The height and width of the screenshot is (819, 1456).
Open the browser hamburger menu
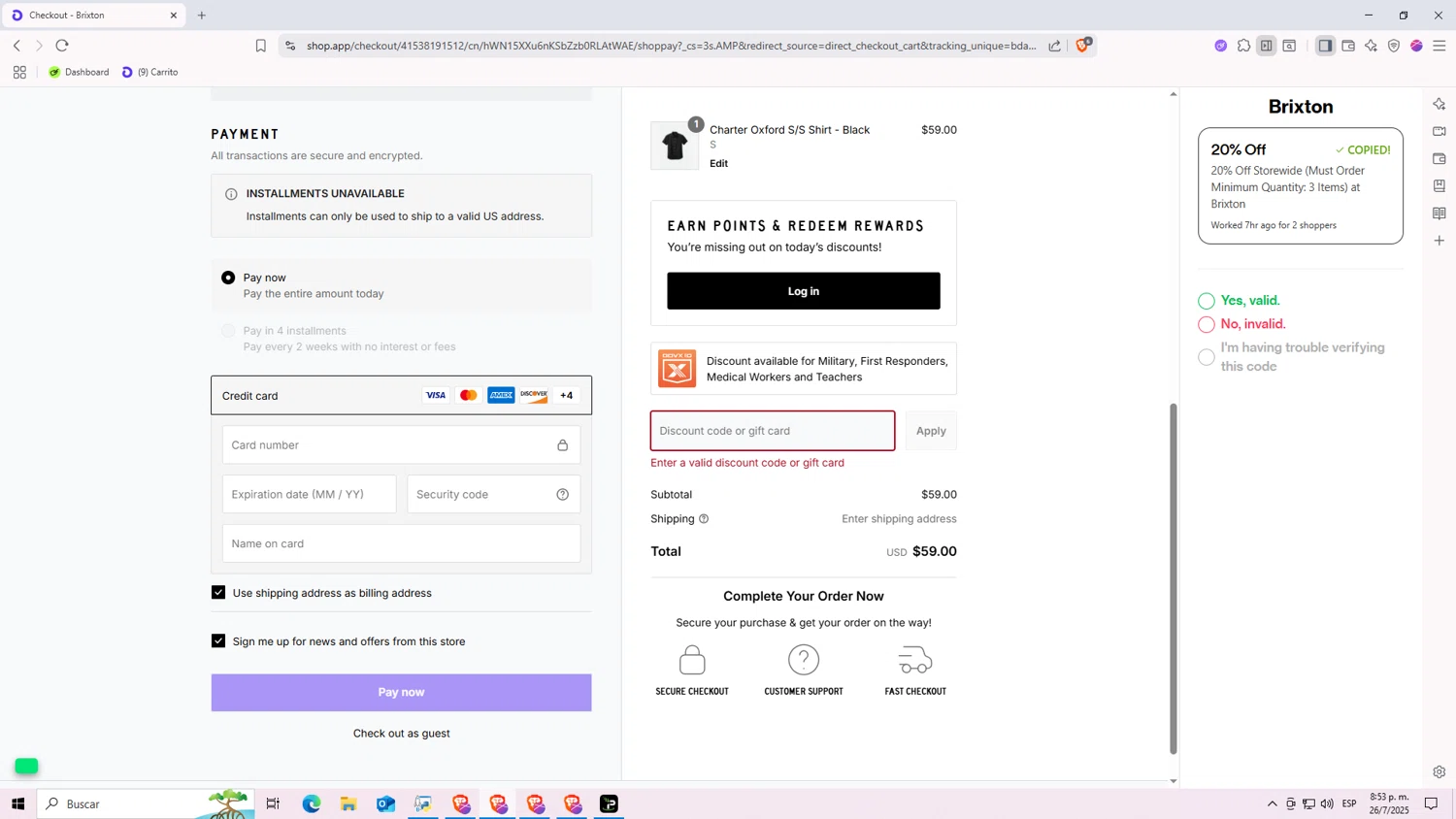1439,46
